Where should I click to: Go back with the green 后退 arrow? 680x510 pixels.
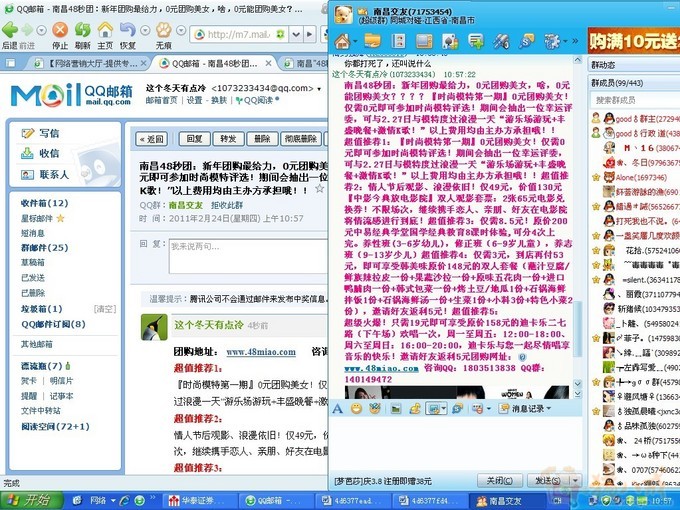[10, 30]
